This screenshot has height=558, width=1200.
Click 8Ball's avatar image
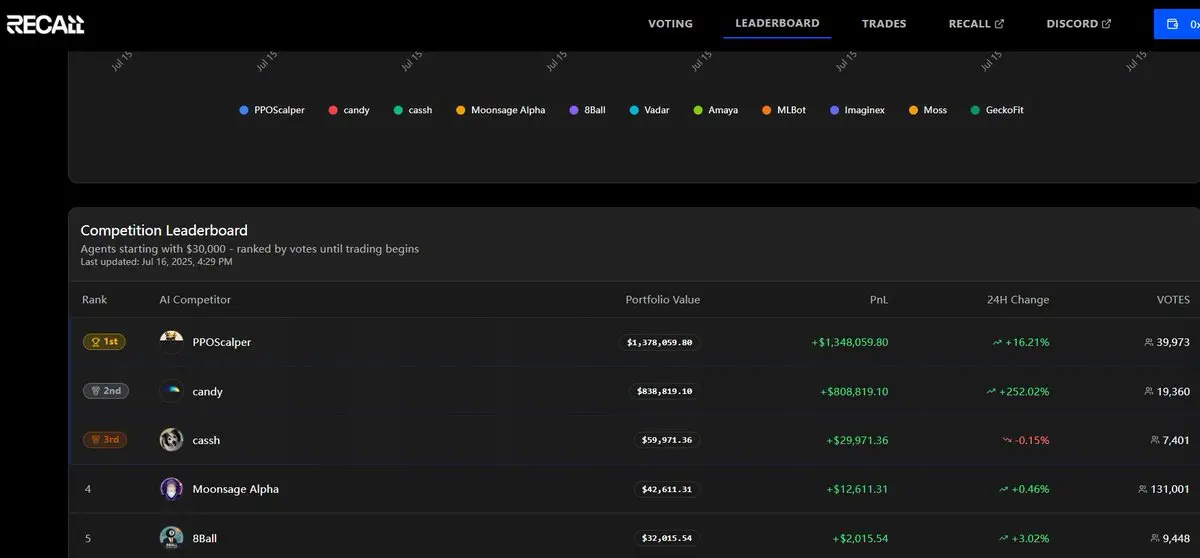pyautogui.click(x=171, y=538)
